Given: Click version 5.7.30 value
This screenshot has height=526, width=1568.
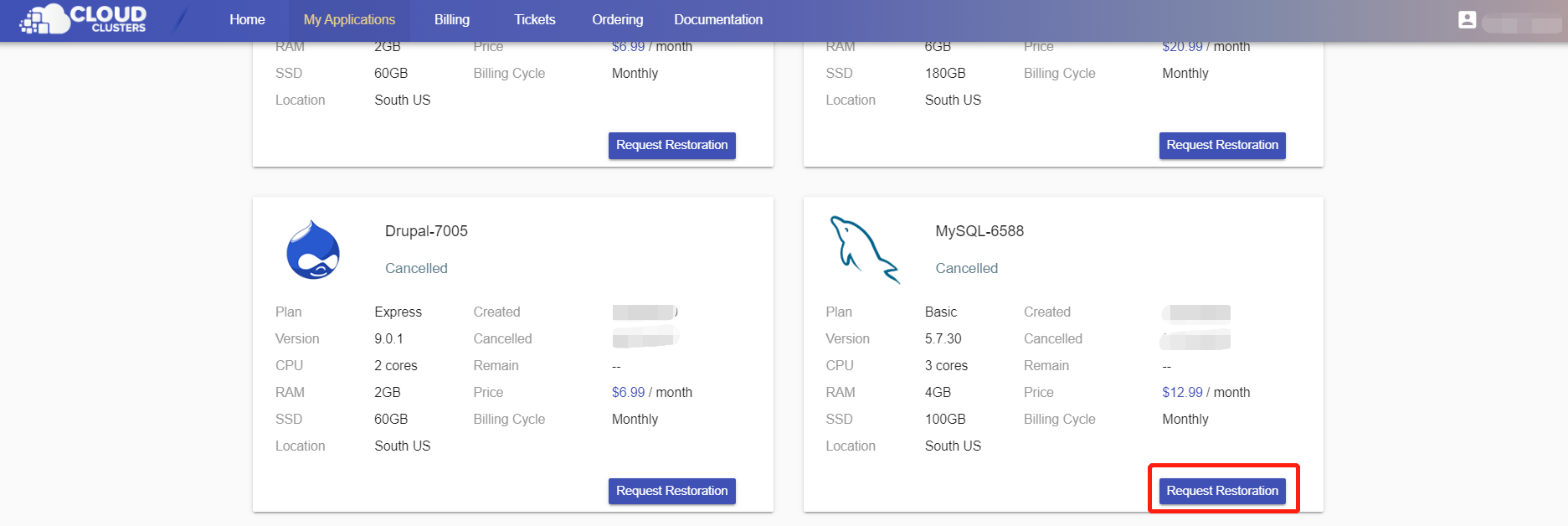Looking at the screenshot, I should pyautogui.click(x=943, y=338).
